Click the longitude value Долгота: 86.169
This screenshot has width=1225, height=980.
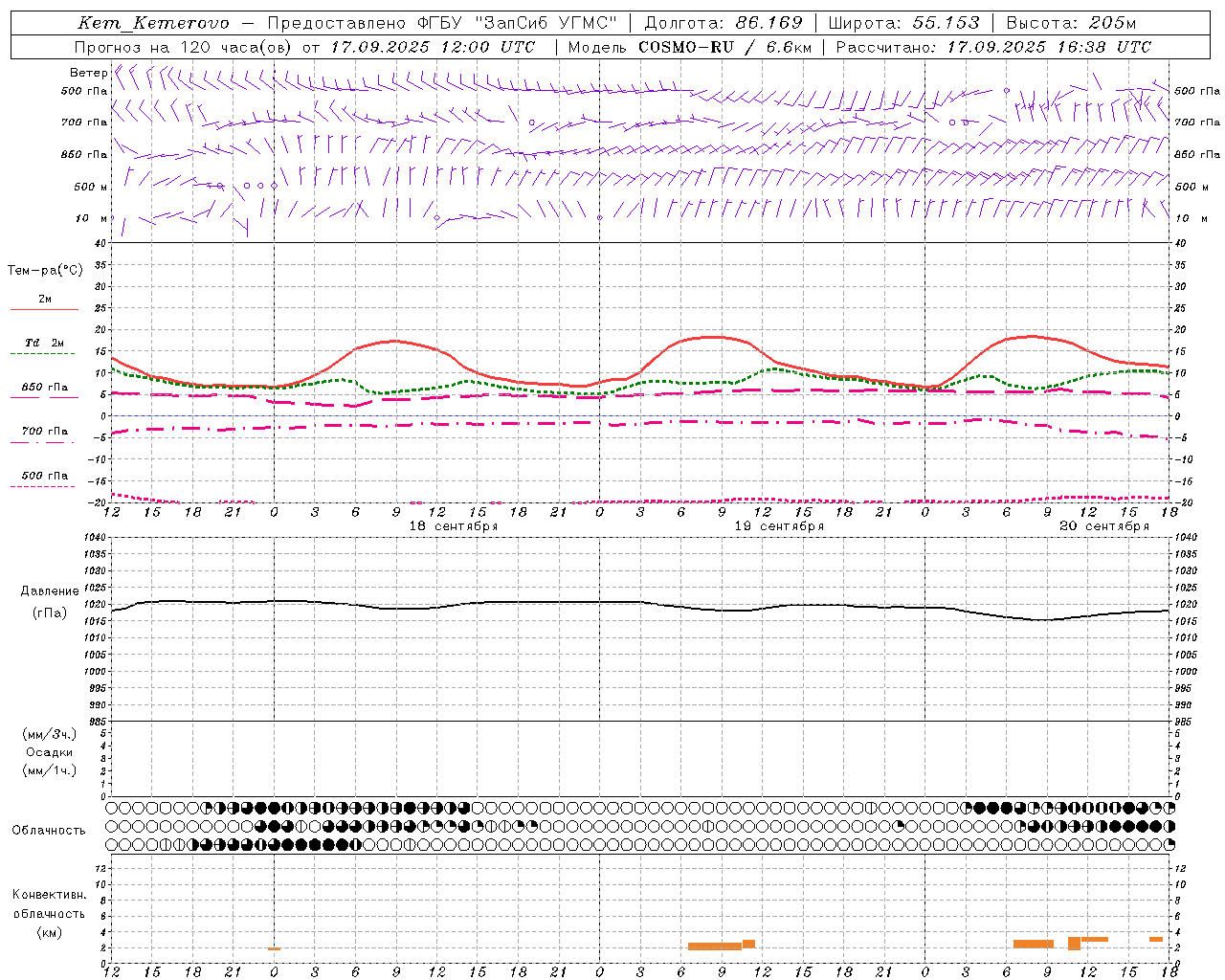(724, 23)
